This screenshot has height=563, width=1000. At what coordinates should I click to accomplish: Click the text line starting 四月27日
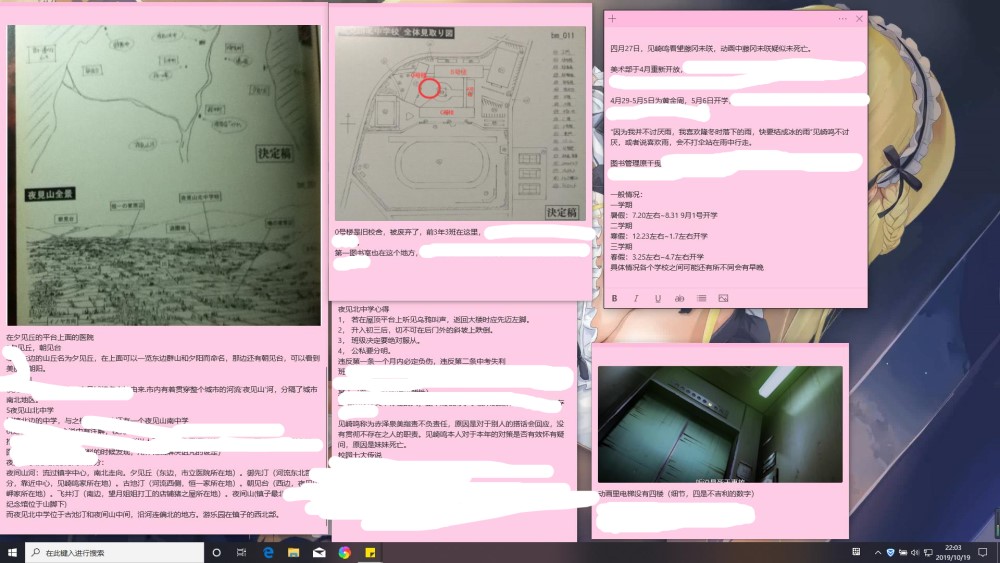(x=710, y=48)
